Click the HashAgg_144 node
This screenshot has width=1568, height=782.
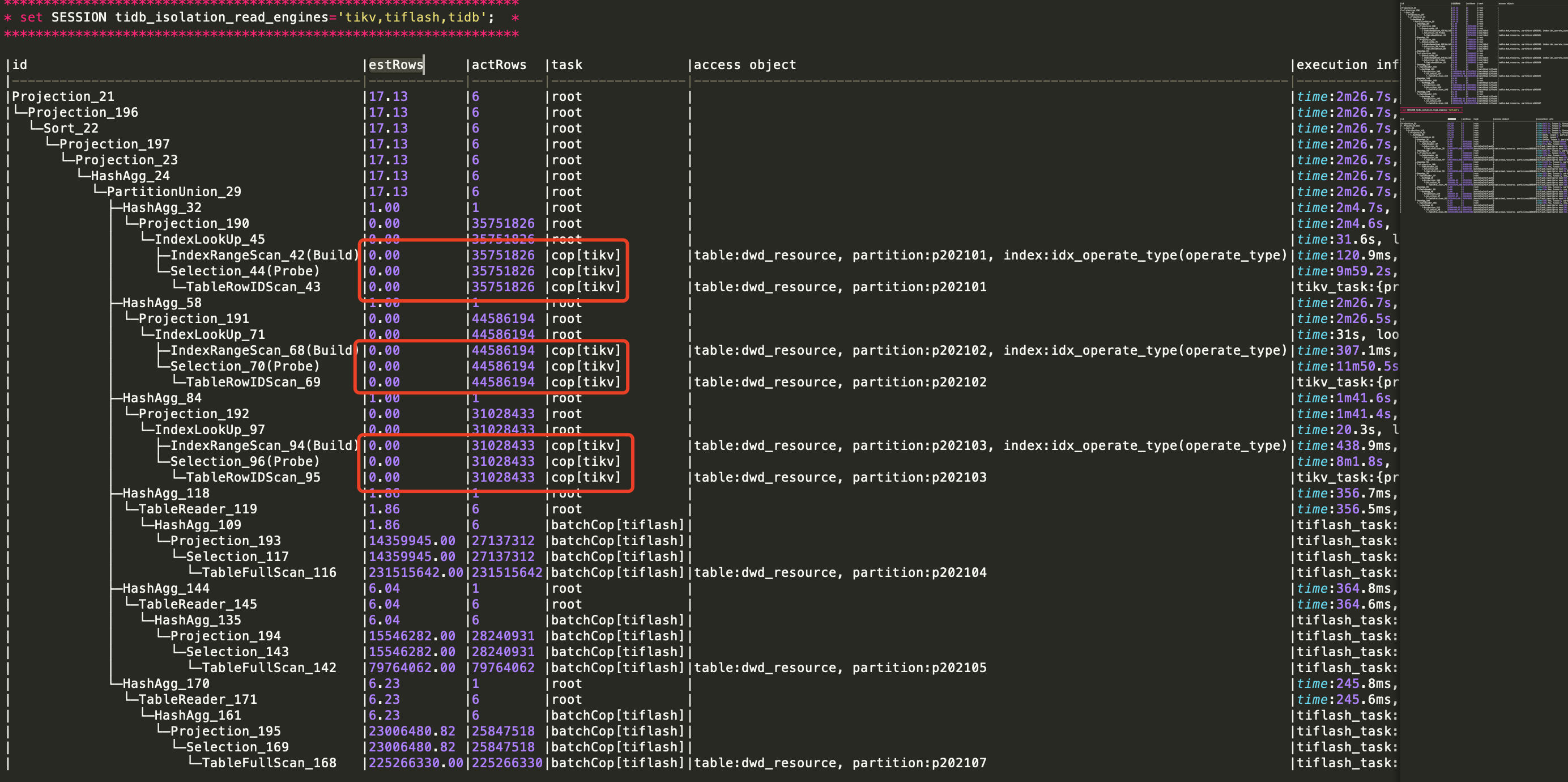[x=165, y=588]
